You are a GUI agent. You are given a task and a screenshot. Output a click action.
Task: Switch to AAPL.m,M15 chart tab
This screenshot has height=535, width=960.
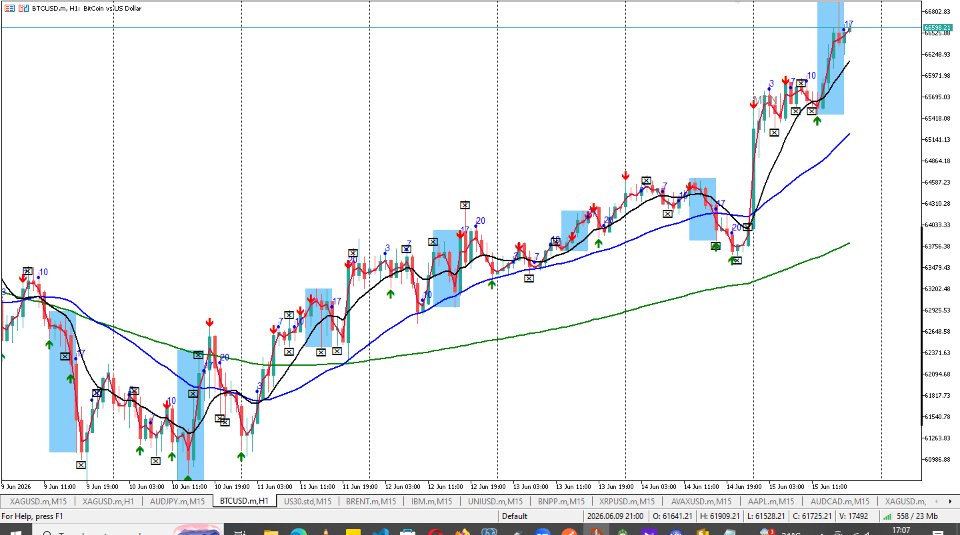point(771,501)
